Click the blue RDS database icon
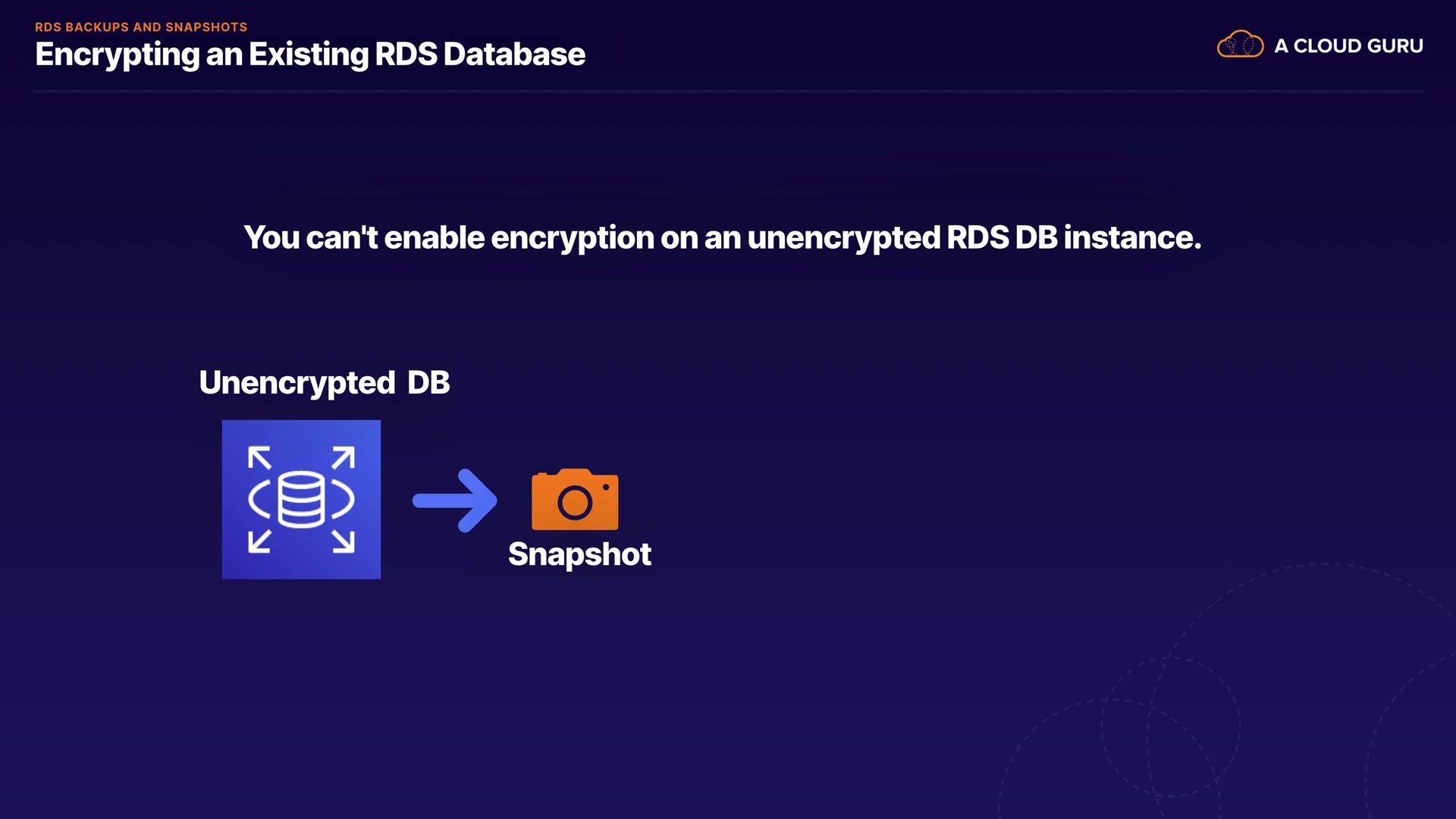Image resolution: width=1456 pixels, height=819 pixels. coord(301,499)
